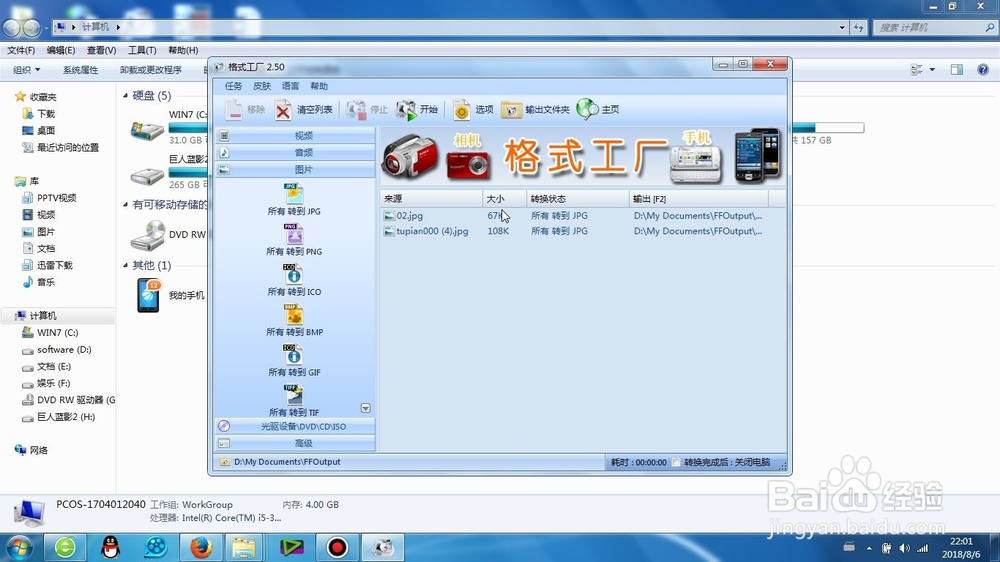The width and height of the screenshot is (1000, 562).
Task: Expand the ROM Device DVD\CD\ISO panel
Action: point(296,426)
